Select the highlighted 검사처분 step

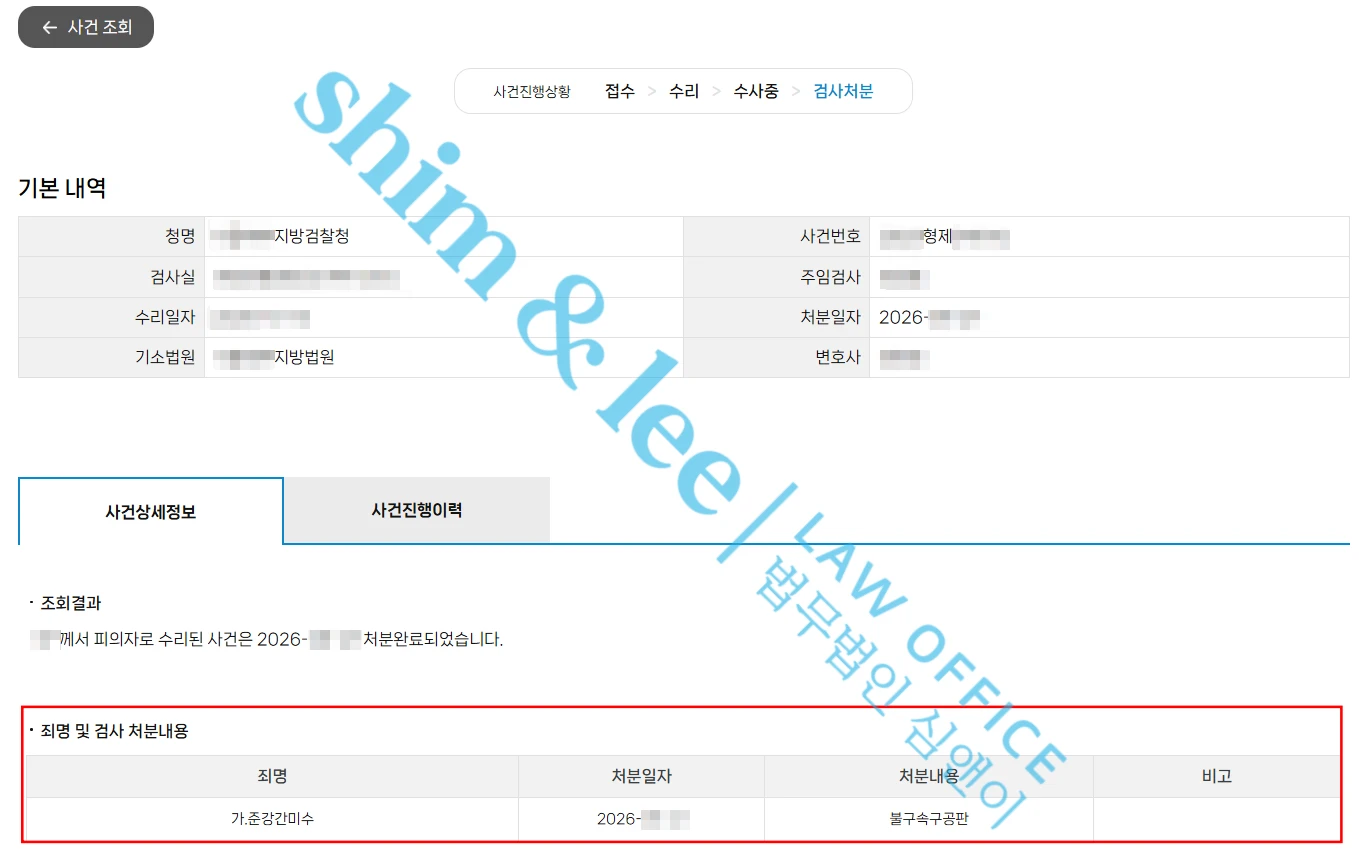(x=843, y=91)
